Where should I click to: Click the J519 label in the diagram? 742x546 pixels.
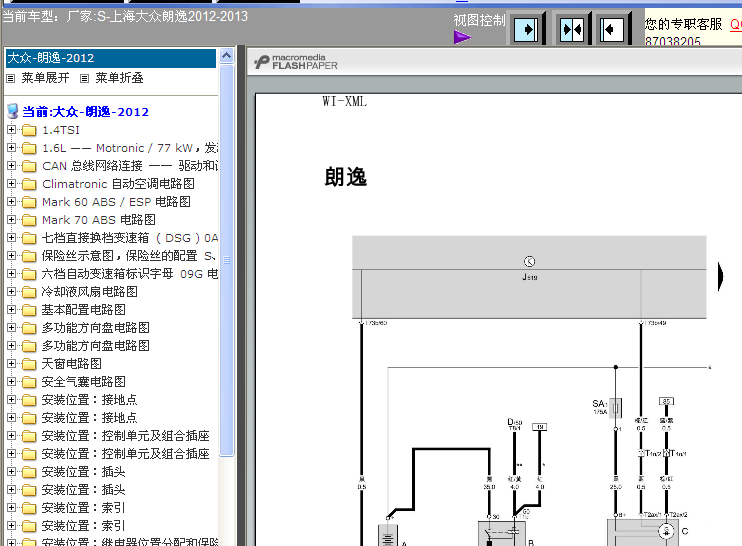(530, 277)
